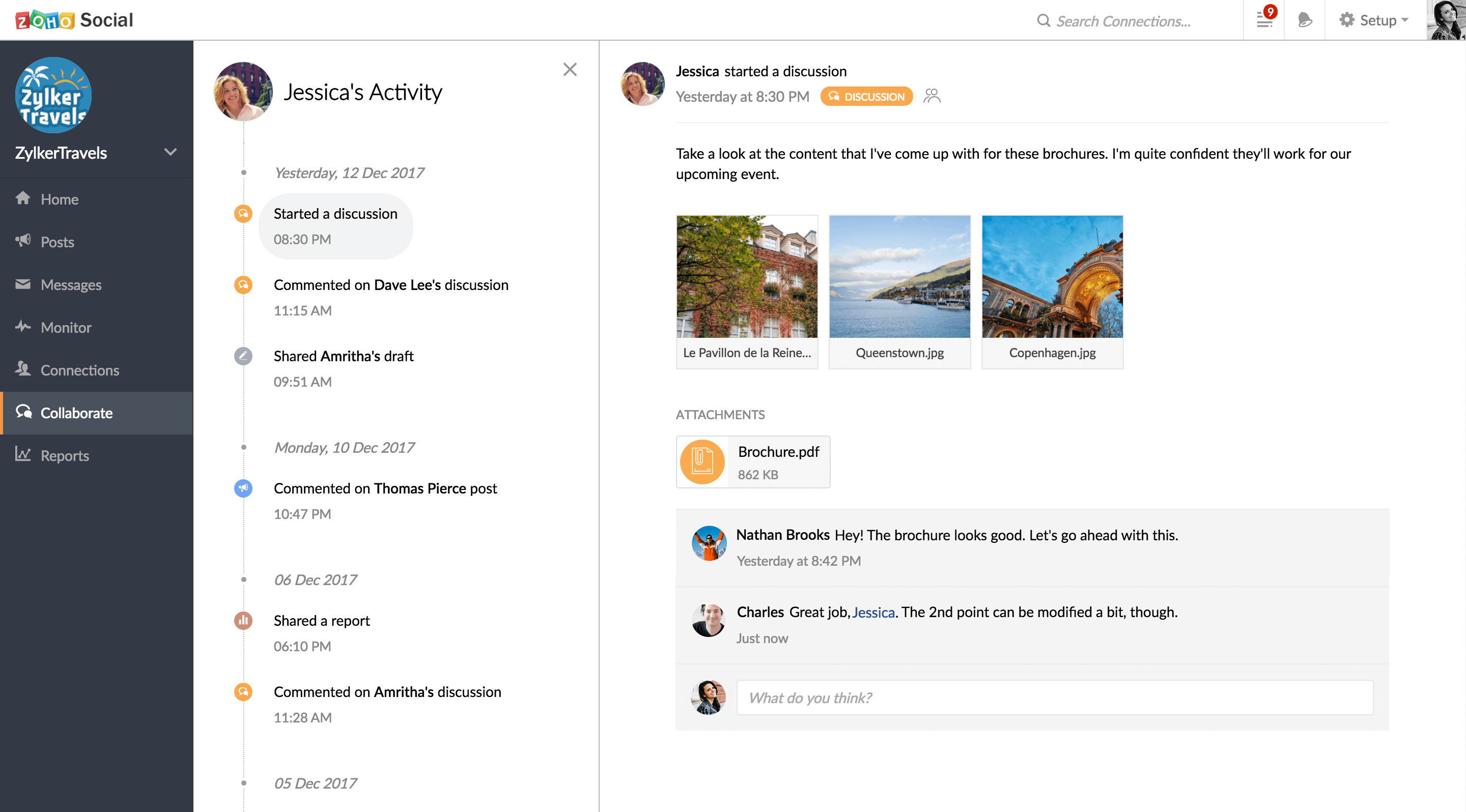Screen dimensions: 1466x812
Task: Open Queenstown.jpg thumbnail
Action: click(x=900, y=292)
